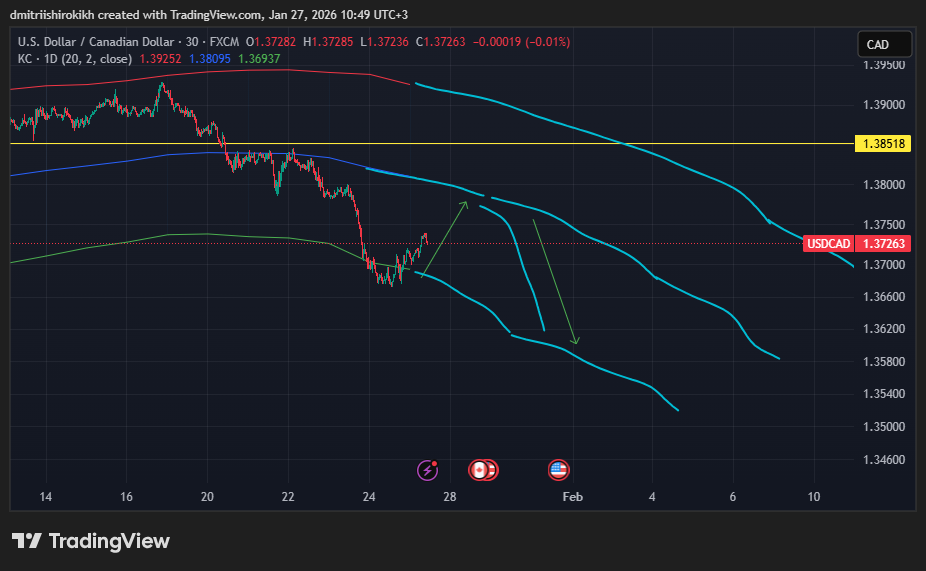This screenshot has height=571, width=926.
Task: Click the Canadian flag economic event icon
Action: click(479, 470)
